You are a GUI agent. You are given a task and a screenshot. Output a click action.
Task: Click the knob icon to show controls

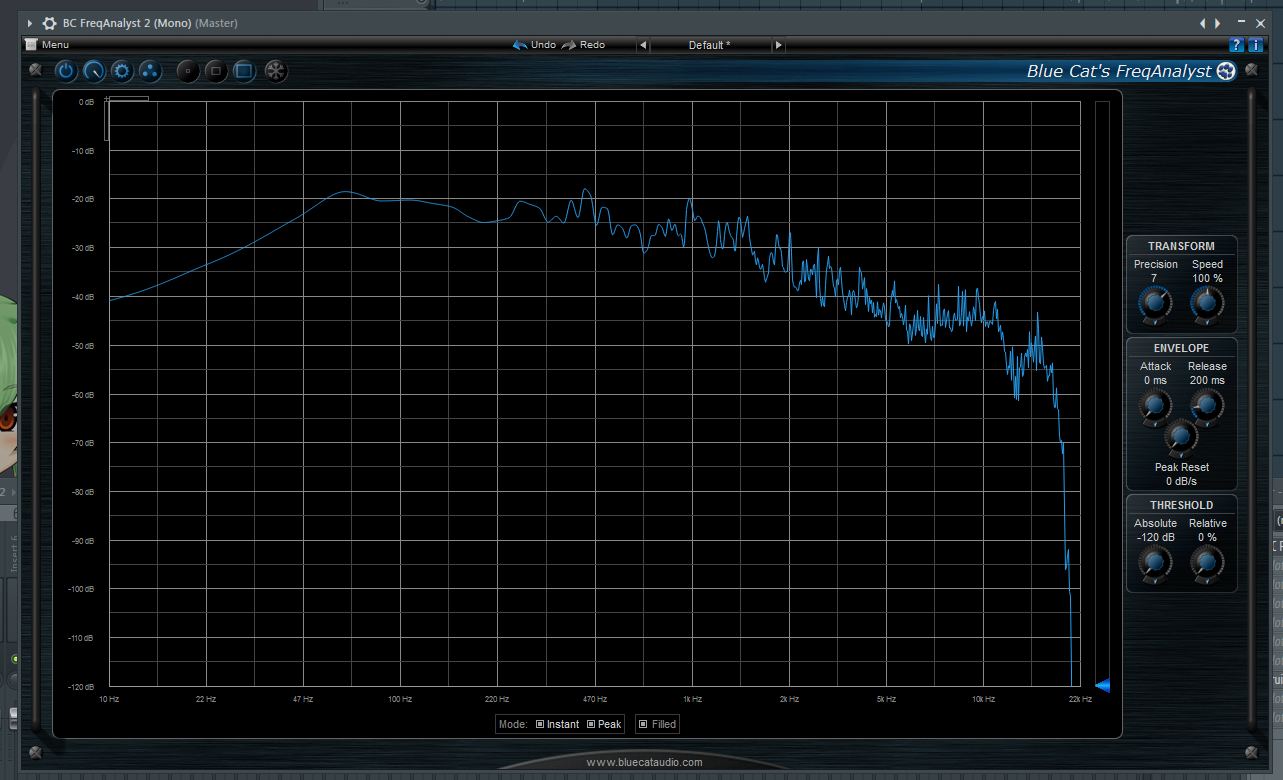pyautogui.click(x=94, y=71)
